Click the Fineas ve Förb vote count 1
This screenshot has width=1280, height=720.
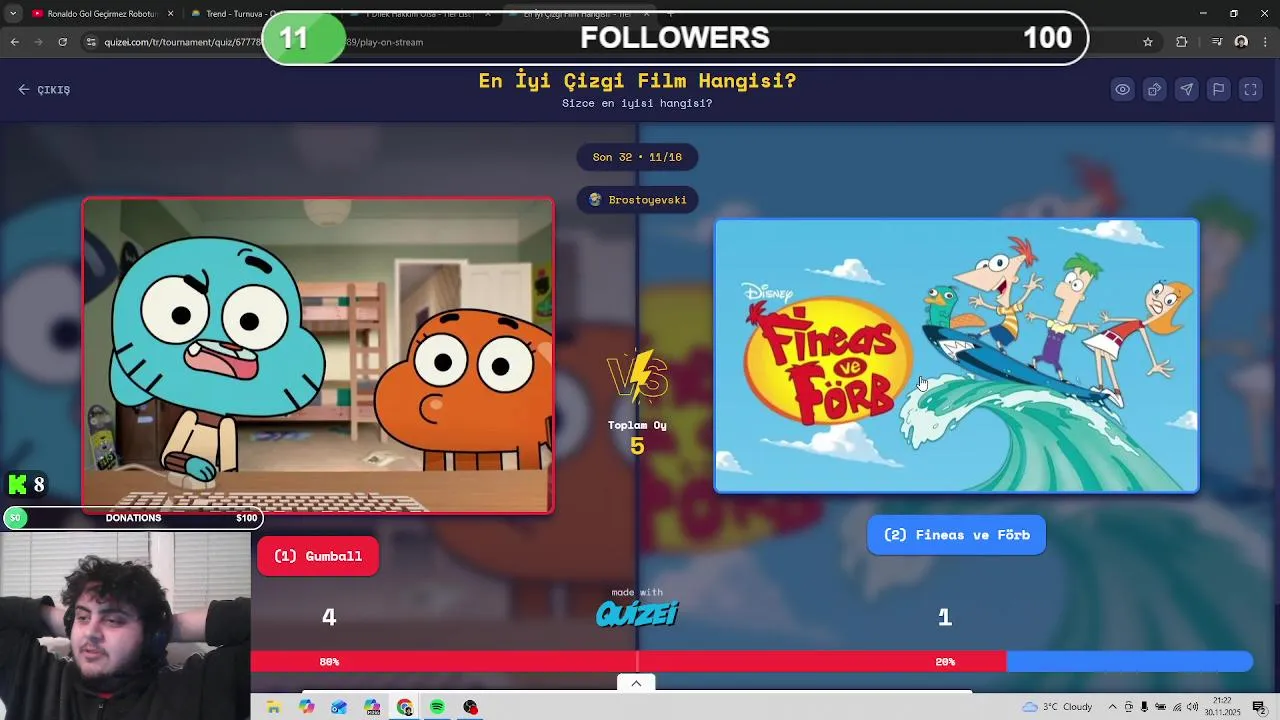point(945,618)
